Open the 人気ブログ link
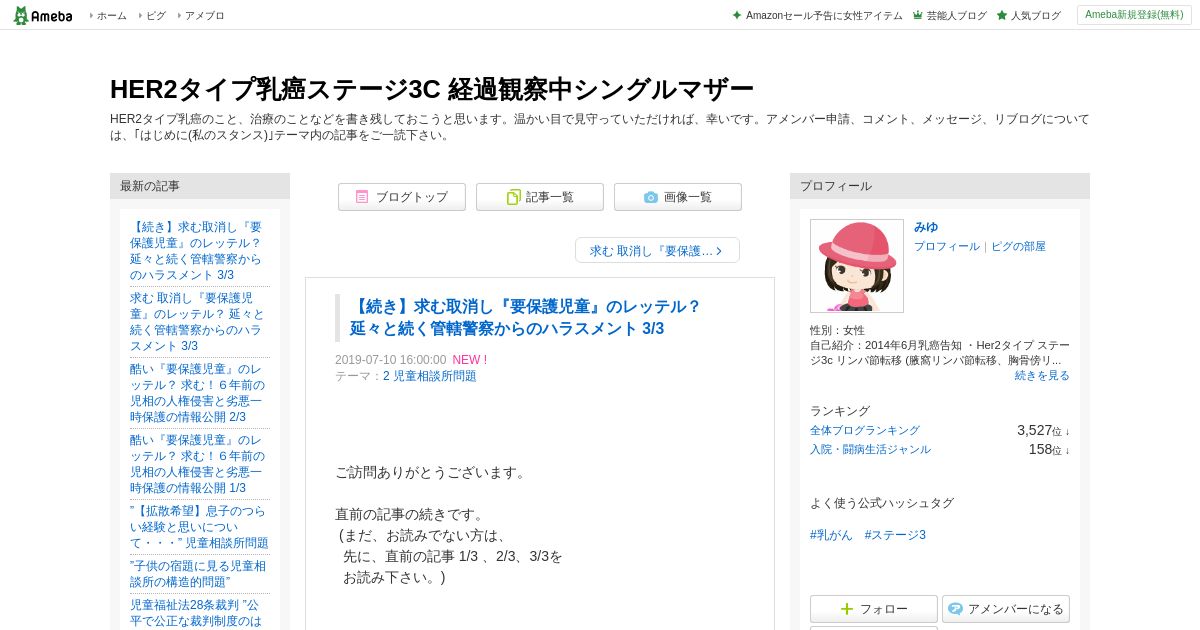The height and width of the screenshot is (630, 1200). (1035, 15)
